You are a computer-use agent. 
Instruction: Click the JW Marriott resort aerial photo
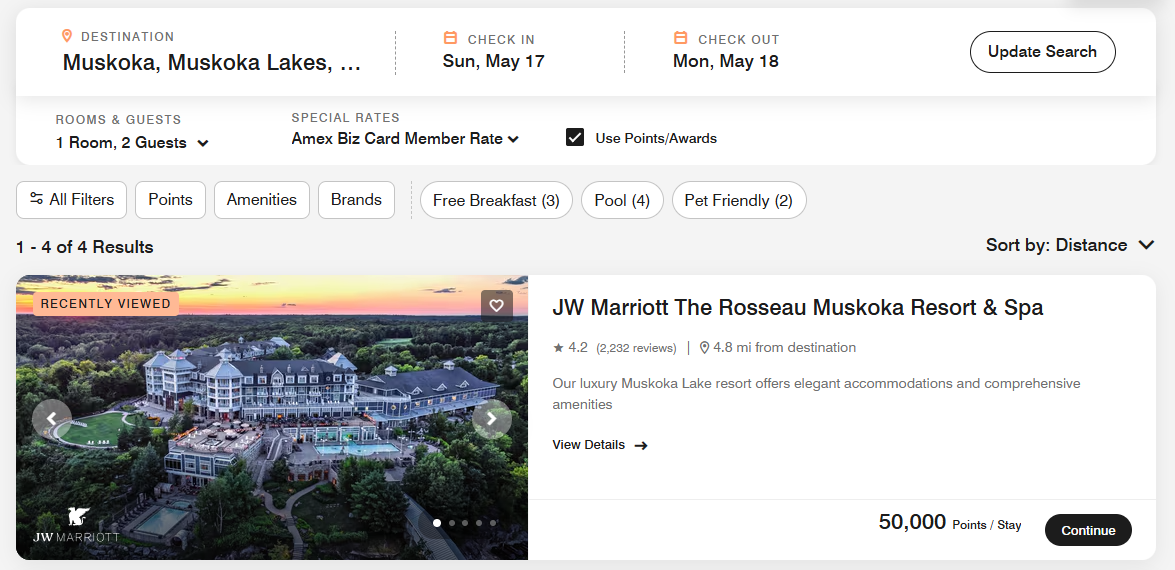tap(272, 417)
